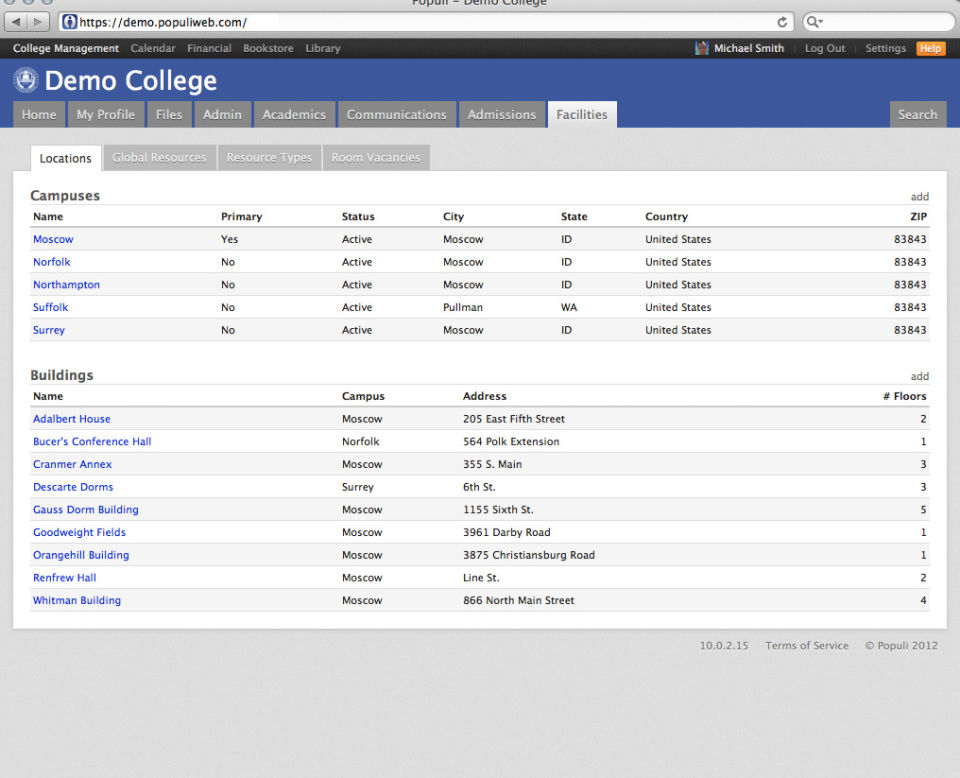The width and height of the screenshot is (960, 778).
Task: Switch to the Communications tab
Action: click(397, 114)
